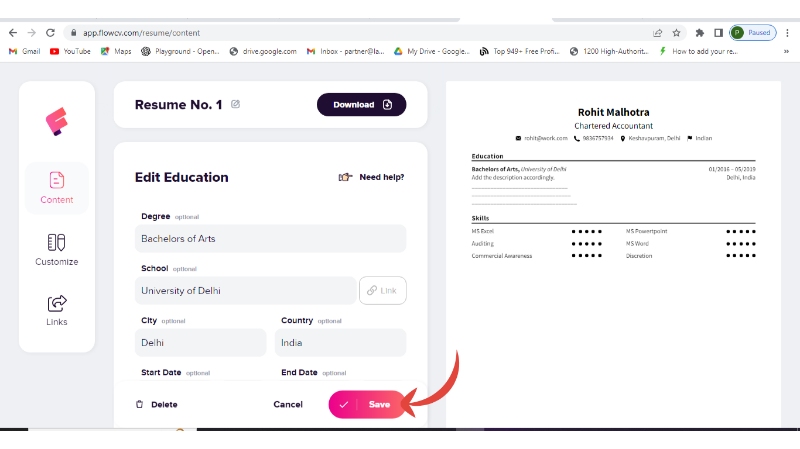The width and height of the screenshot is (800, 449).
Task: Download the resume
Action: (362, 105)
